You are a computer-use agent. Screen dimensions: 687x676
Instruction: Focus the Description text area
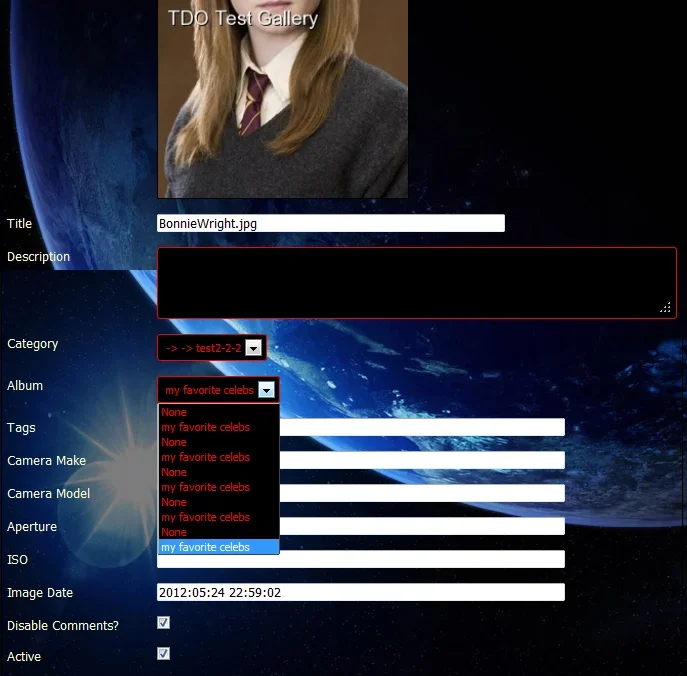click(x=417, y=283)
